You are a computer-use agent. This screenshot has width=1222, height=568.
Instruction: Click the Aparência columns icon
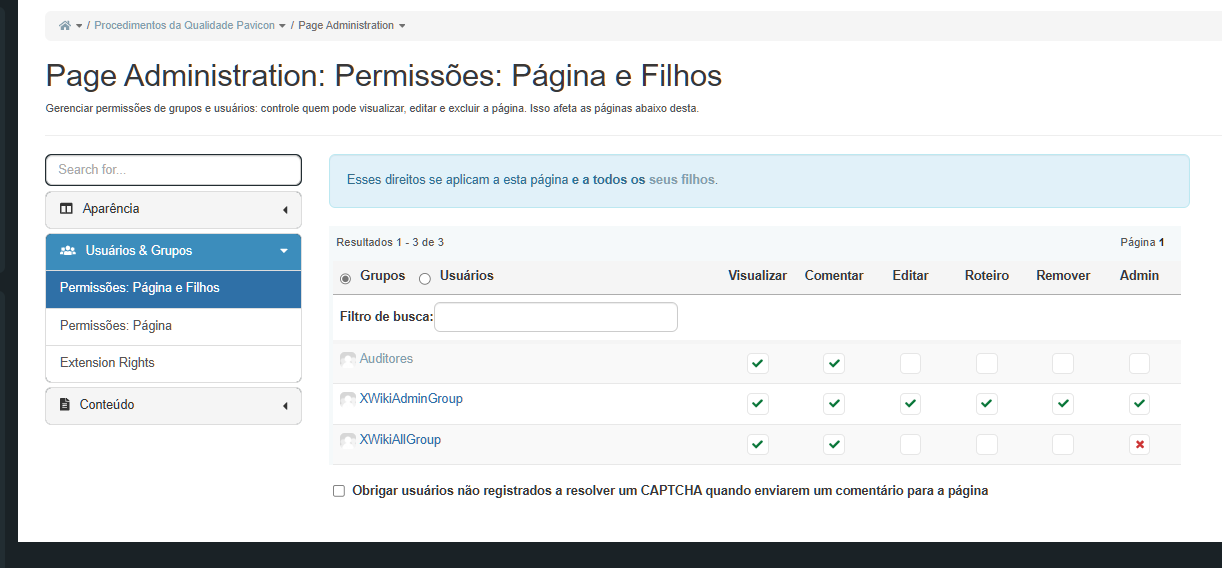[67, 209]
